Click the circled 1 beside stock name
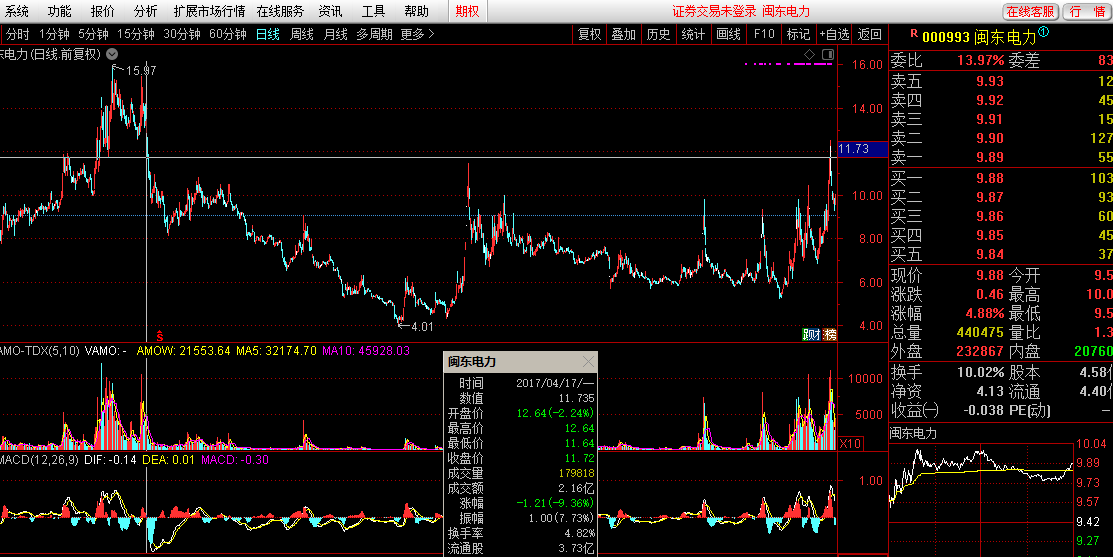Screen dimensions: 1113x557 point(1043,32)
